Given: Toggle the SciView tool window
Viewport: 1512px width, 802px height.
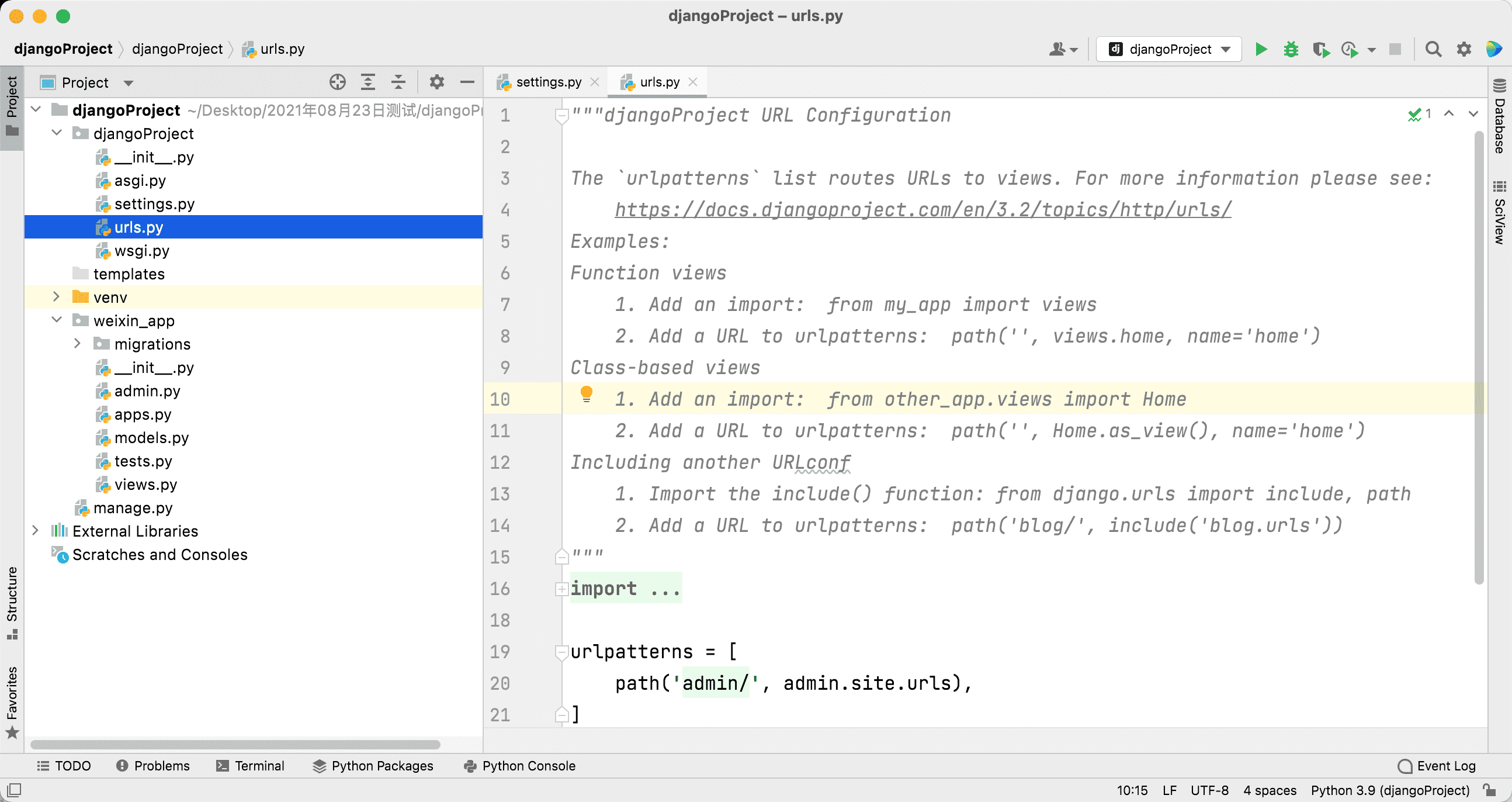Looking at the screenshot, I should click(1500, 213).
